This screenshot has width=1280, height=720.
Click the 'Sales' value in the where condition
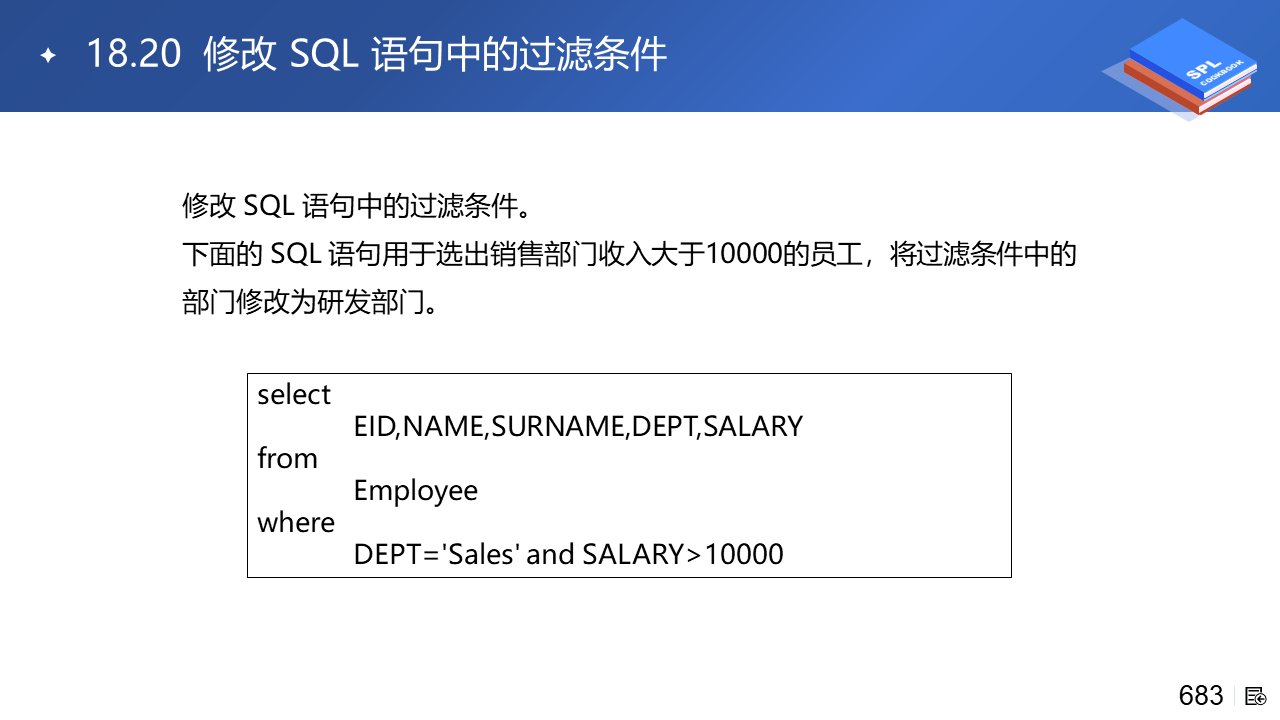click(480, 555)
